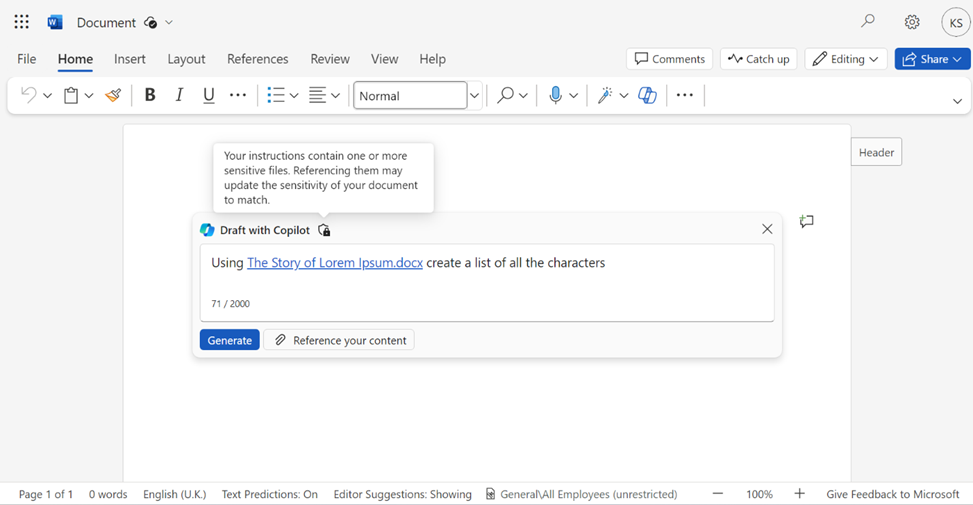Viewport: 973px width, 505px height.
Task: Open the KS account profile avatar
Action: pyautogui.click(x=956, y=23)
